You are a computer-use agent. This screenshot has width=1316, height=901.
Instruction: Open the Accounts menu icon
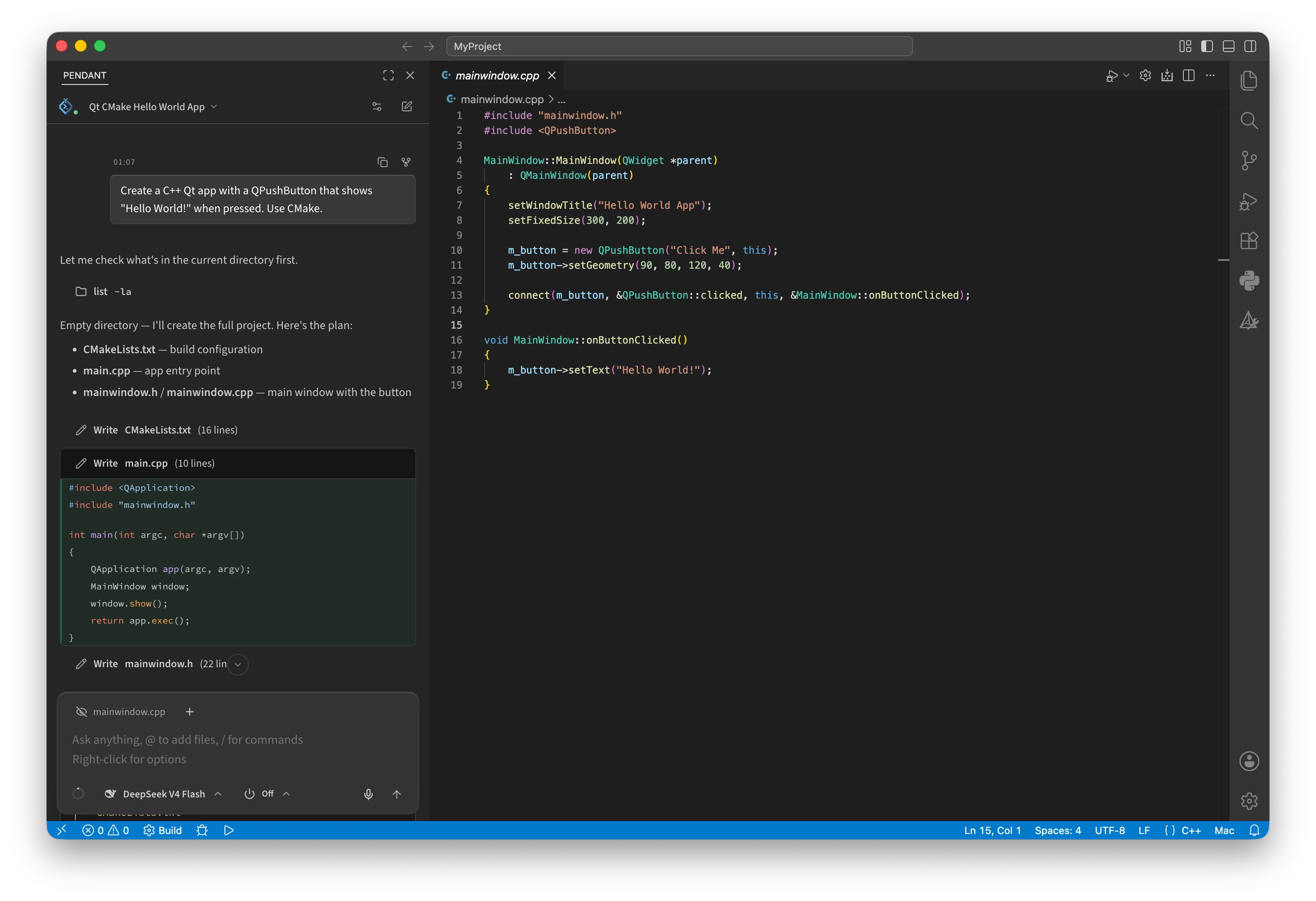click(x=1249, y=761)
